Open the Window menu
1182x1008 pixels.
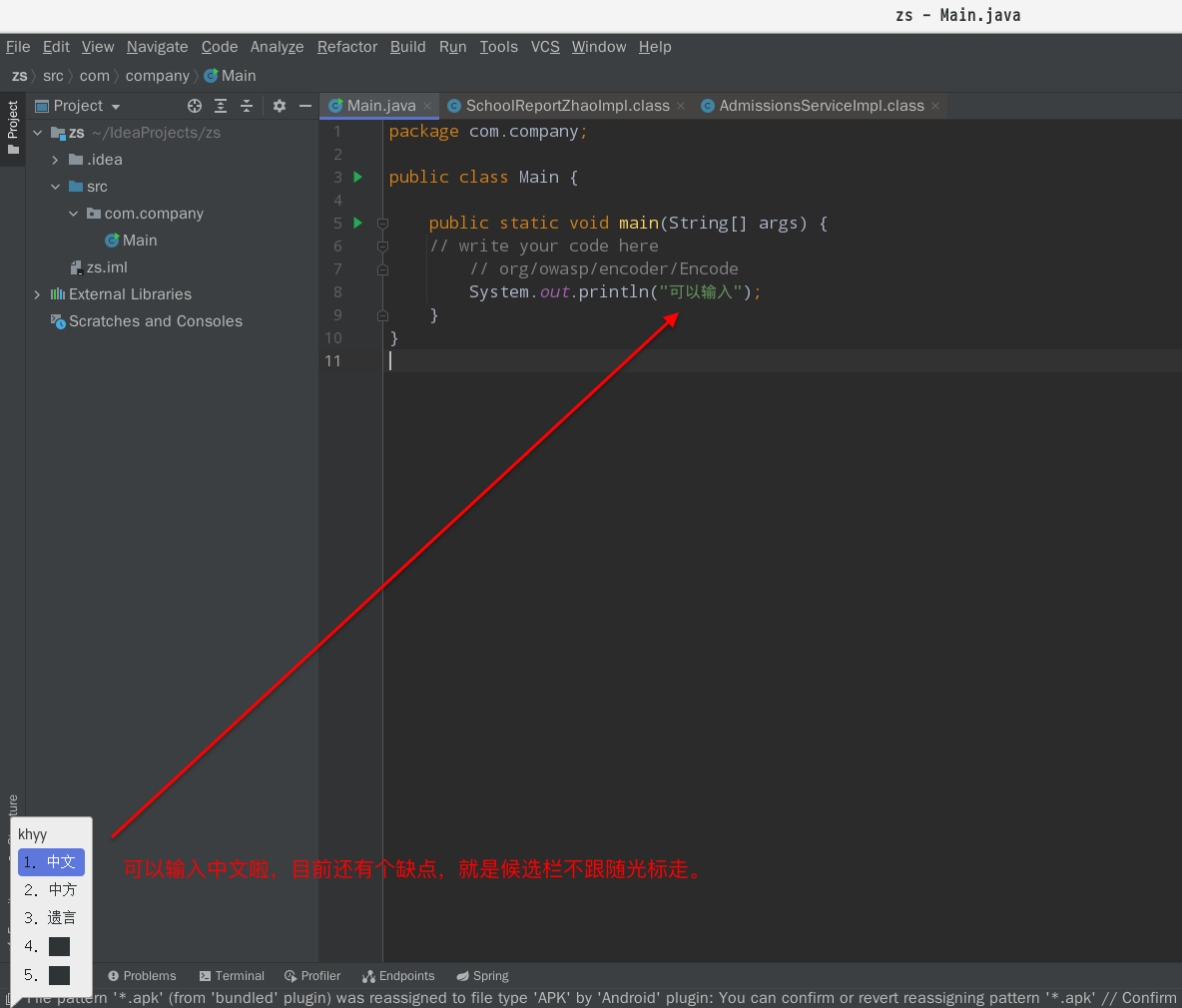[599, 47]
